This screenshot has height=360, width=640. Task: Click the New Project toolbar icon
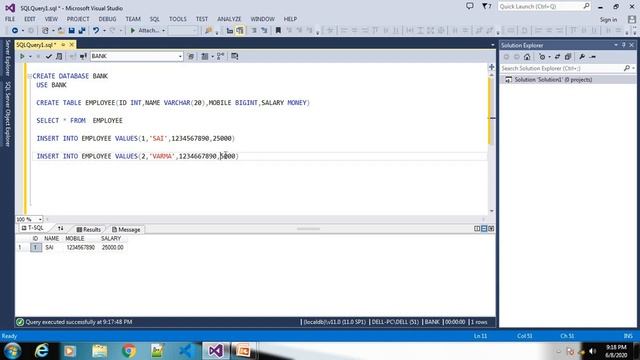tap(45, 31)
